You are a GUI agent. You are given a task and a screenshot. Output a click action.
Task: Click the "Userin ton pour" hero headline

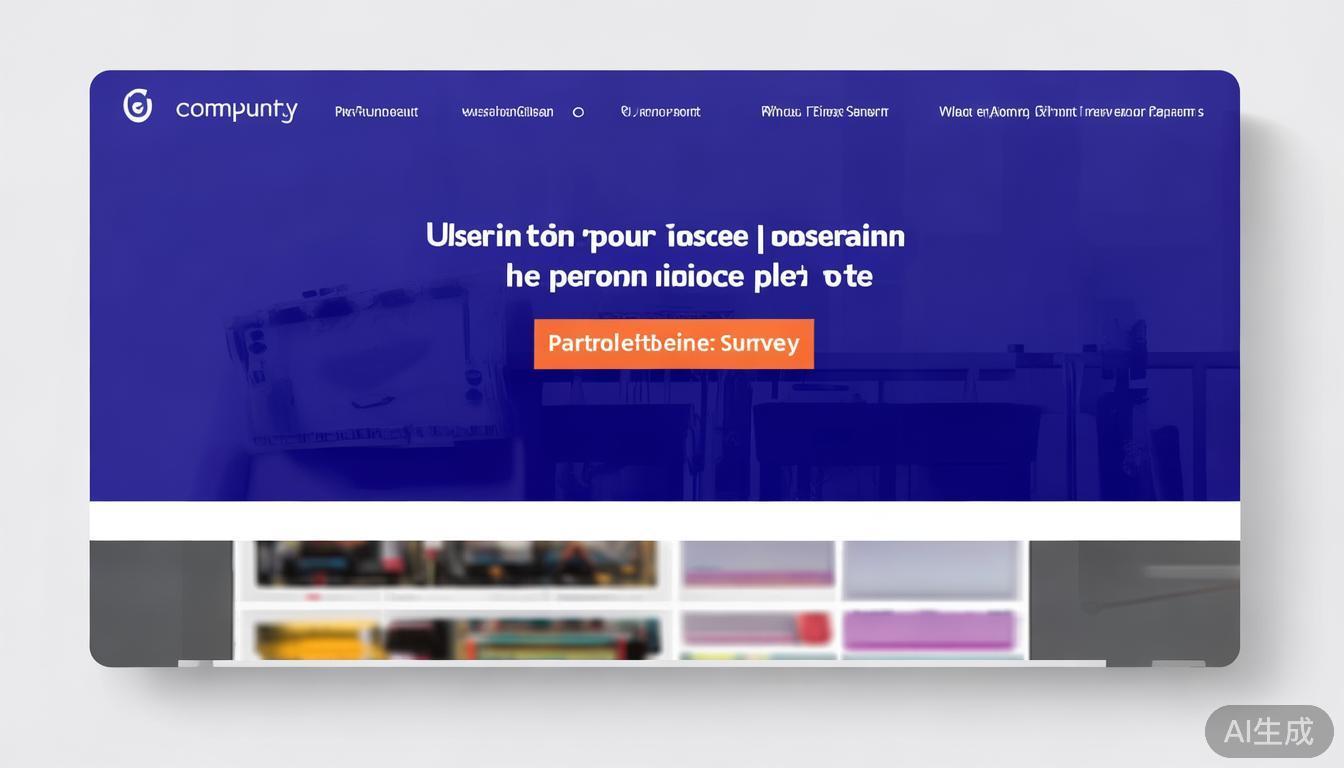pyautogui.click(x=665, y=236)
